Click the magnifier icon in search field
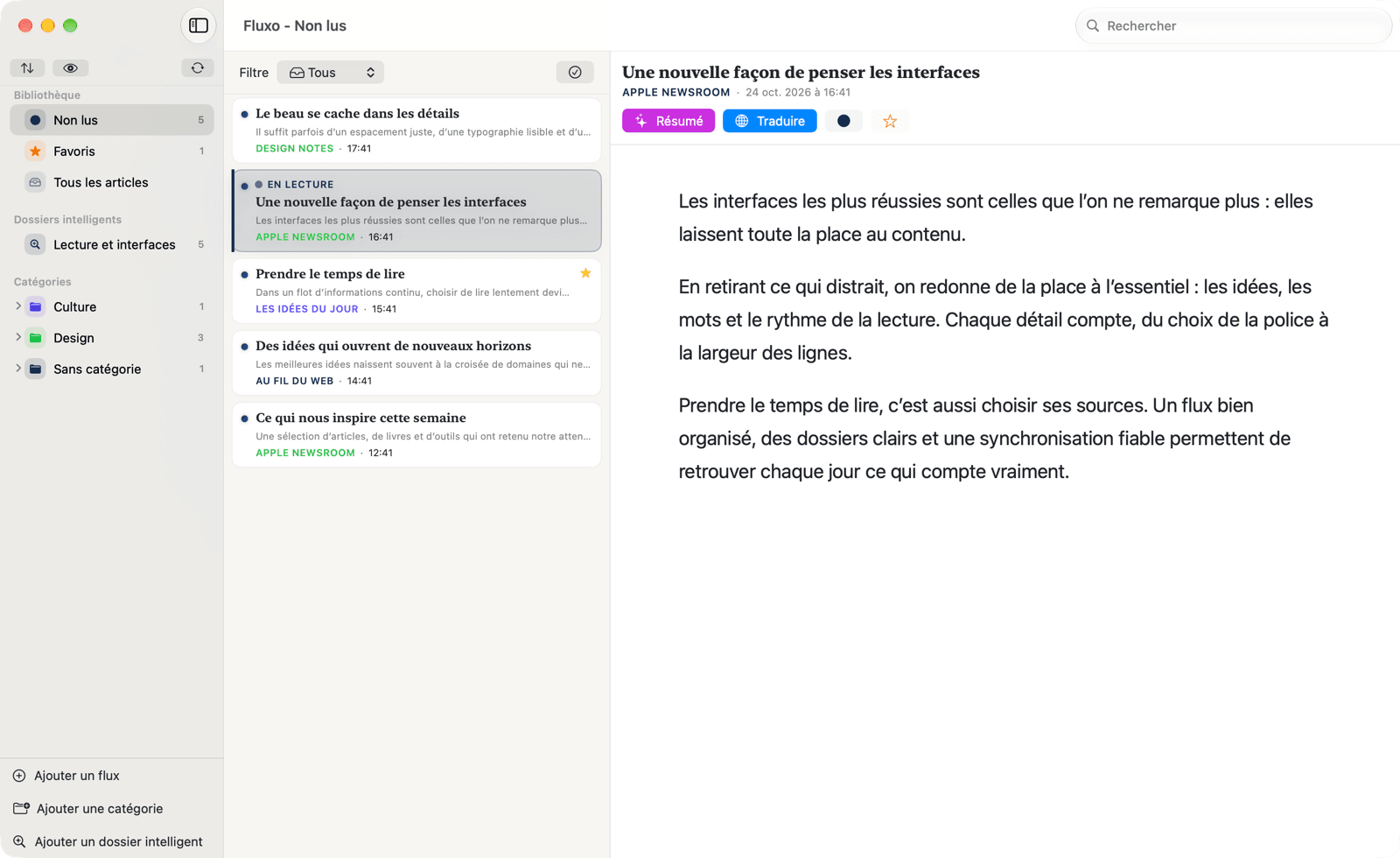This screenshot has height=858, width=1400. 1093,25
